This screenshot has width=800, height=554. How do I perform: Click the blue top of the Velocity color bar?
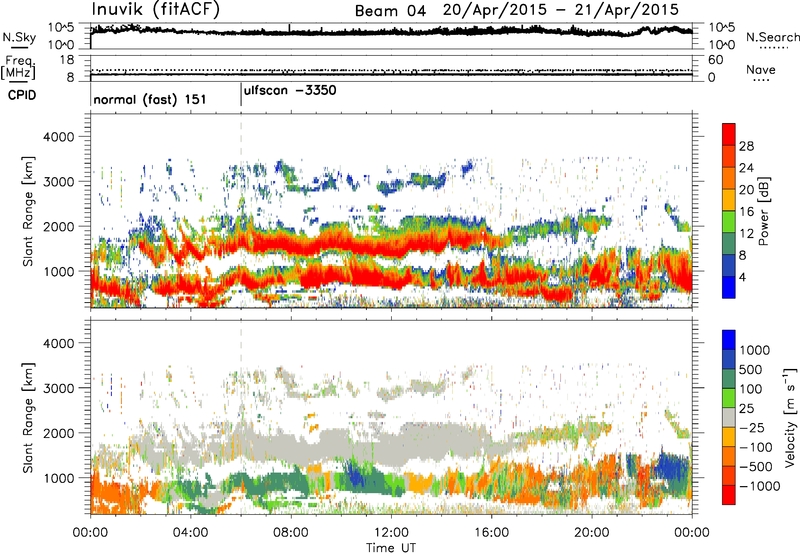tap(729, 340)
